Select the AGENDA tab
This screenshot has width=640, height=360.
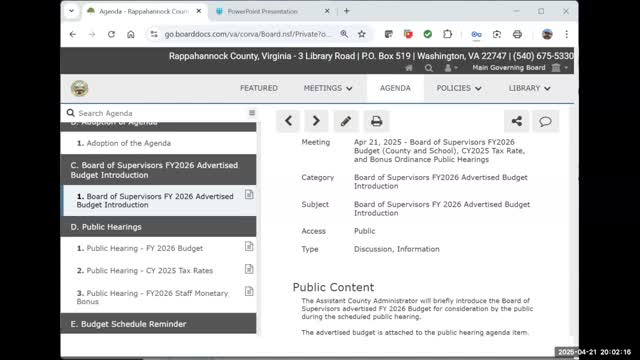pos(395,88)
